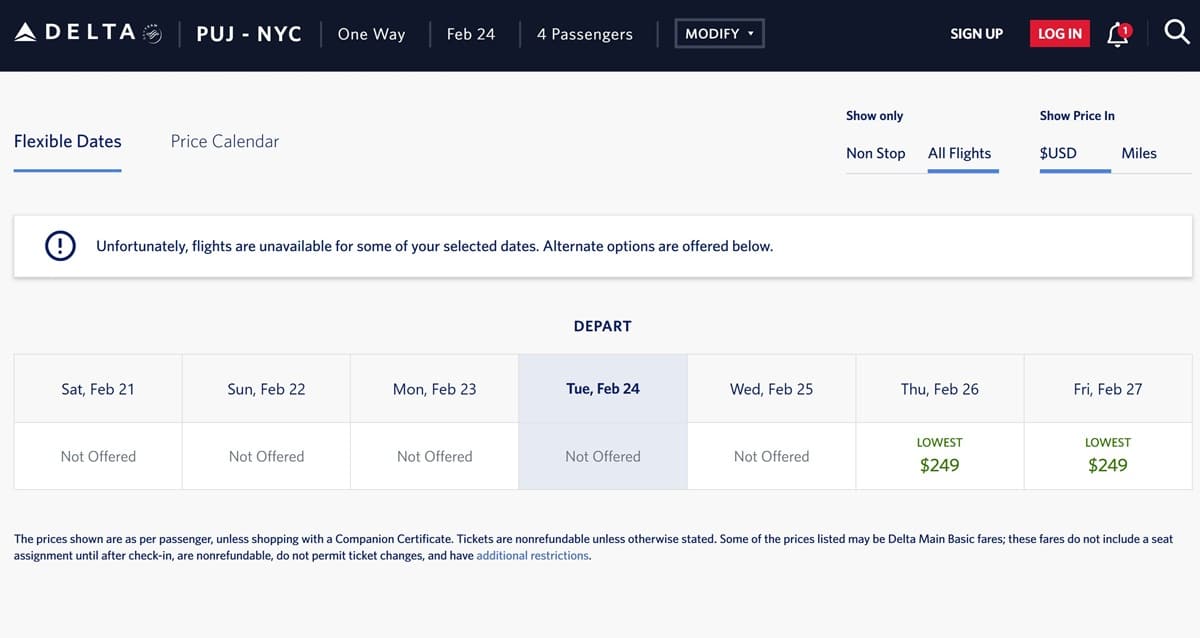Click the SIGN UP link
Image resolution: width=1200 pixels, height=638 pixels.
pos(976,33)
